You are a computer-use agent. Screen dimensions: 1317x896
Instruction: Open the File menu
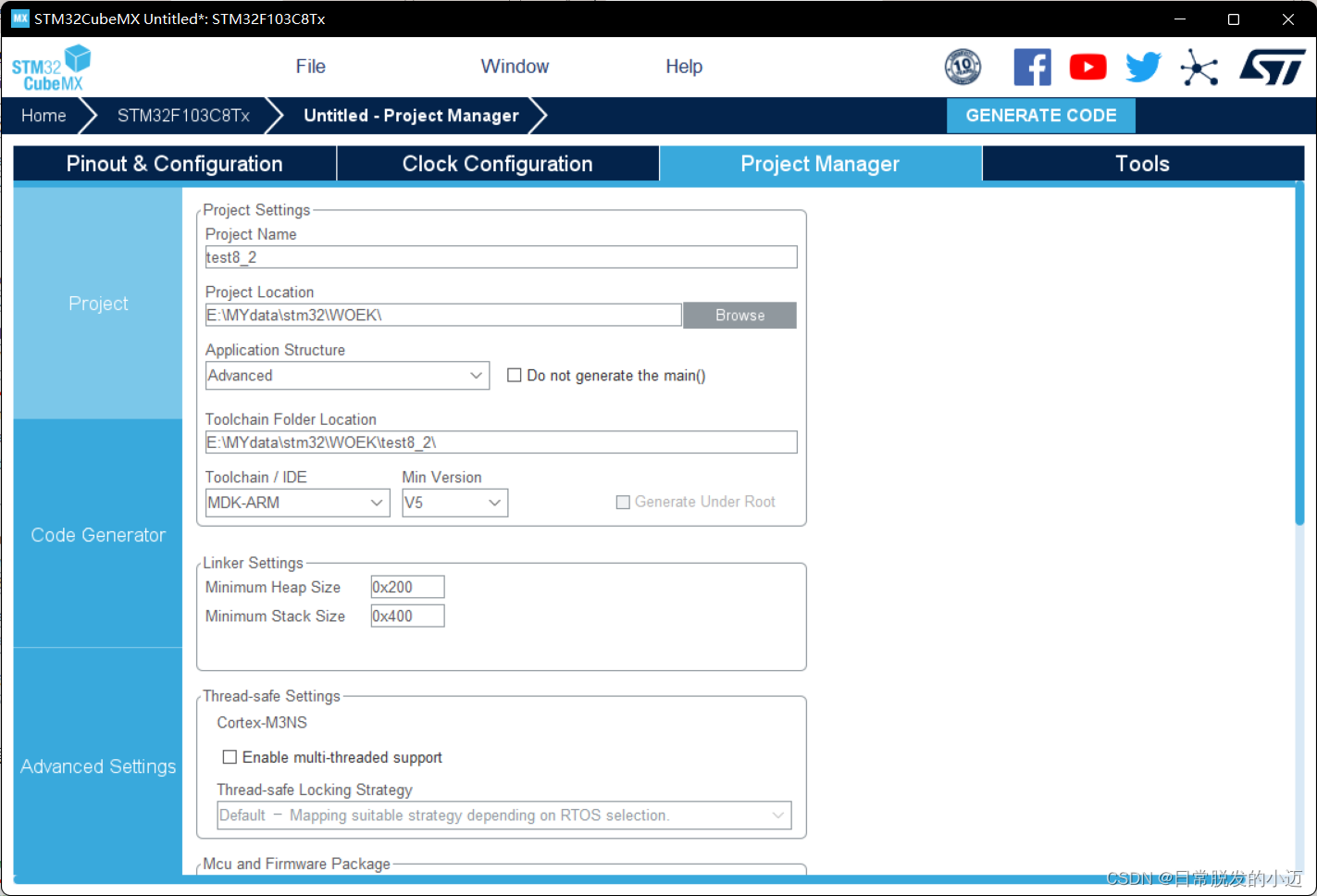point(310,67)
